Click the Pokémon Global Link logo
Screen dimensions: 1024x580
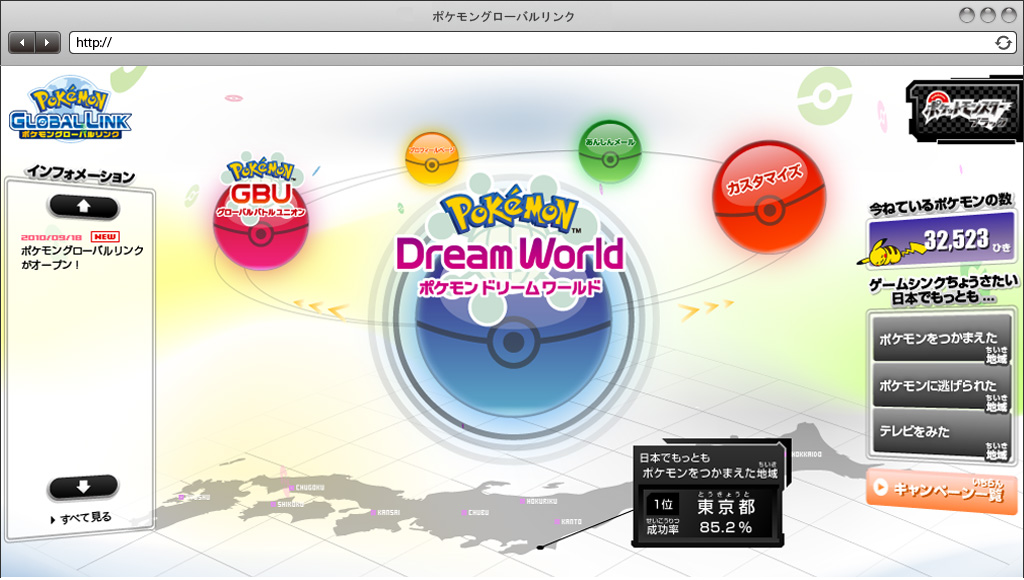(70, 113)
